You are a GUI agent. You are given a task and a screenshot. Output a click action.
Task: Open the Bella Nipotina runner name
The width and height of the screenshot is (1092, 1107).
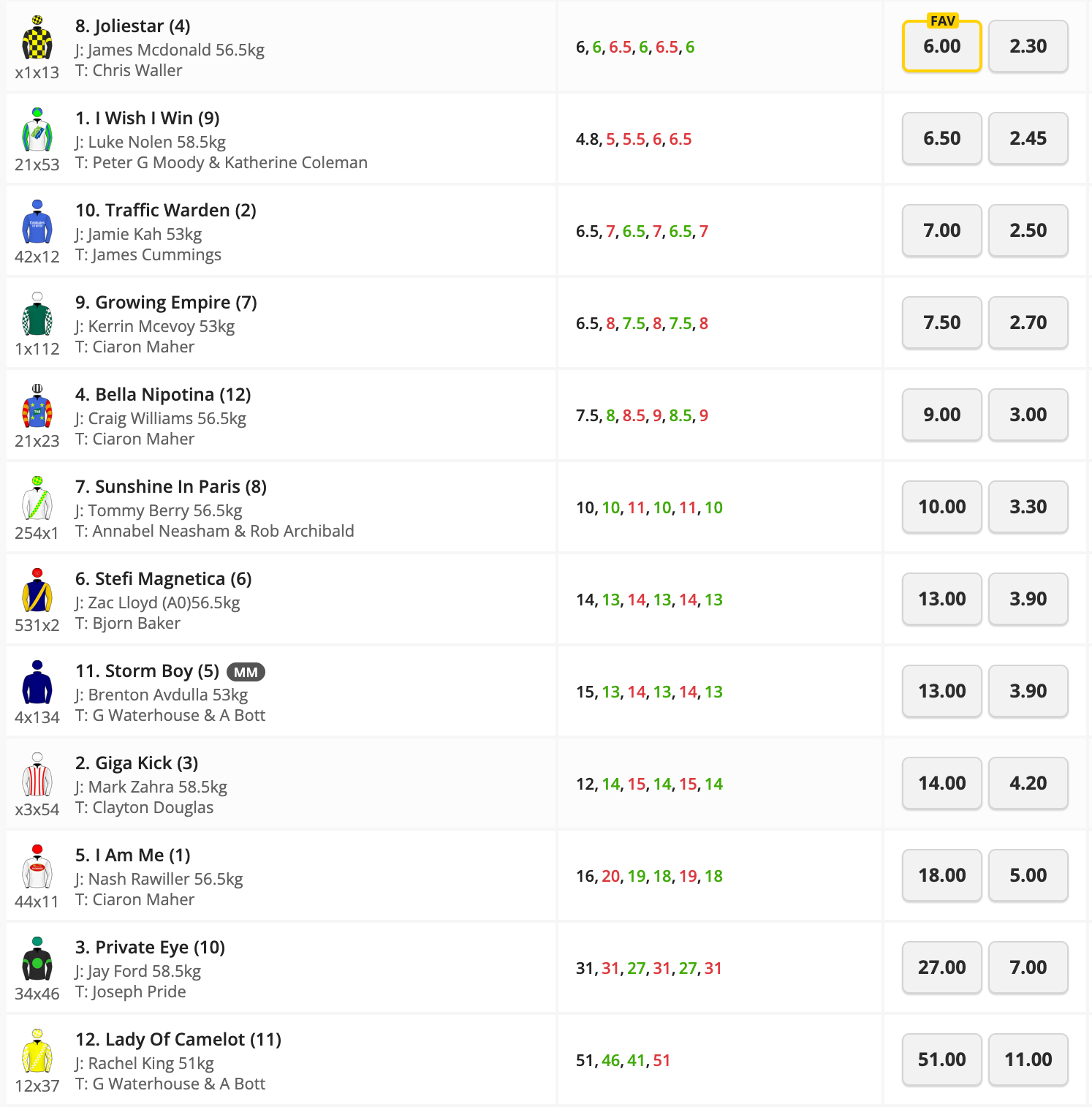point(163,395)
